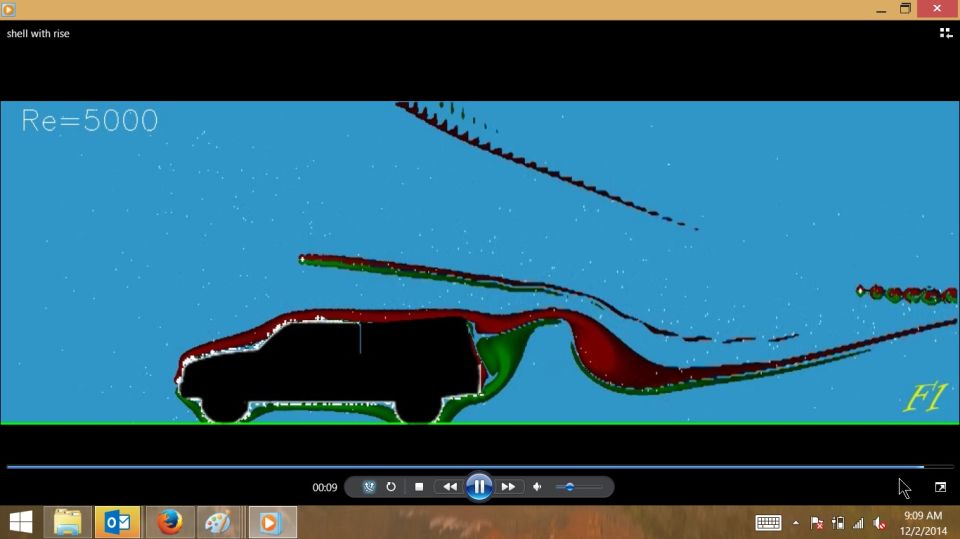
Task: Click the rewind button
Action: tap(449, 487)
